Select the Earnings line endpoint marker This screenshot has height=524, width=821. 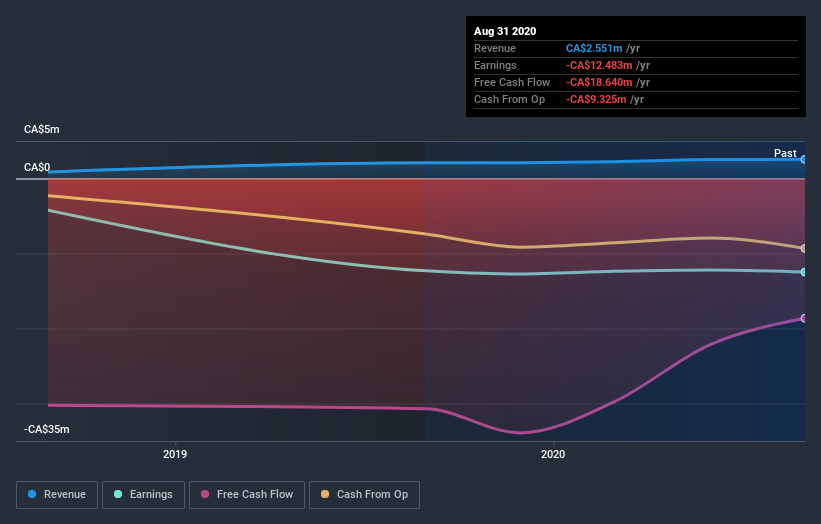click(803, 272)
